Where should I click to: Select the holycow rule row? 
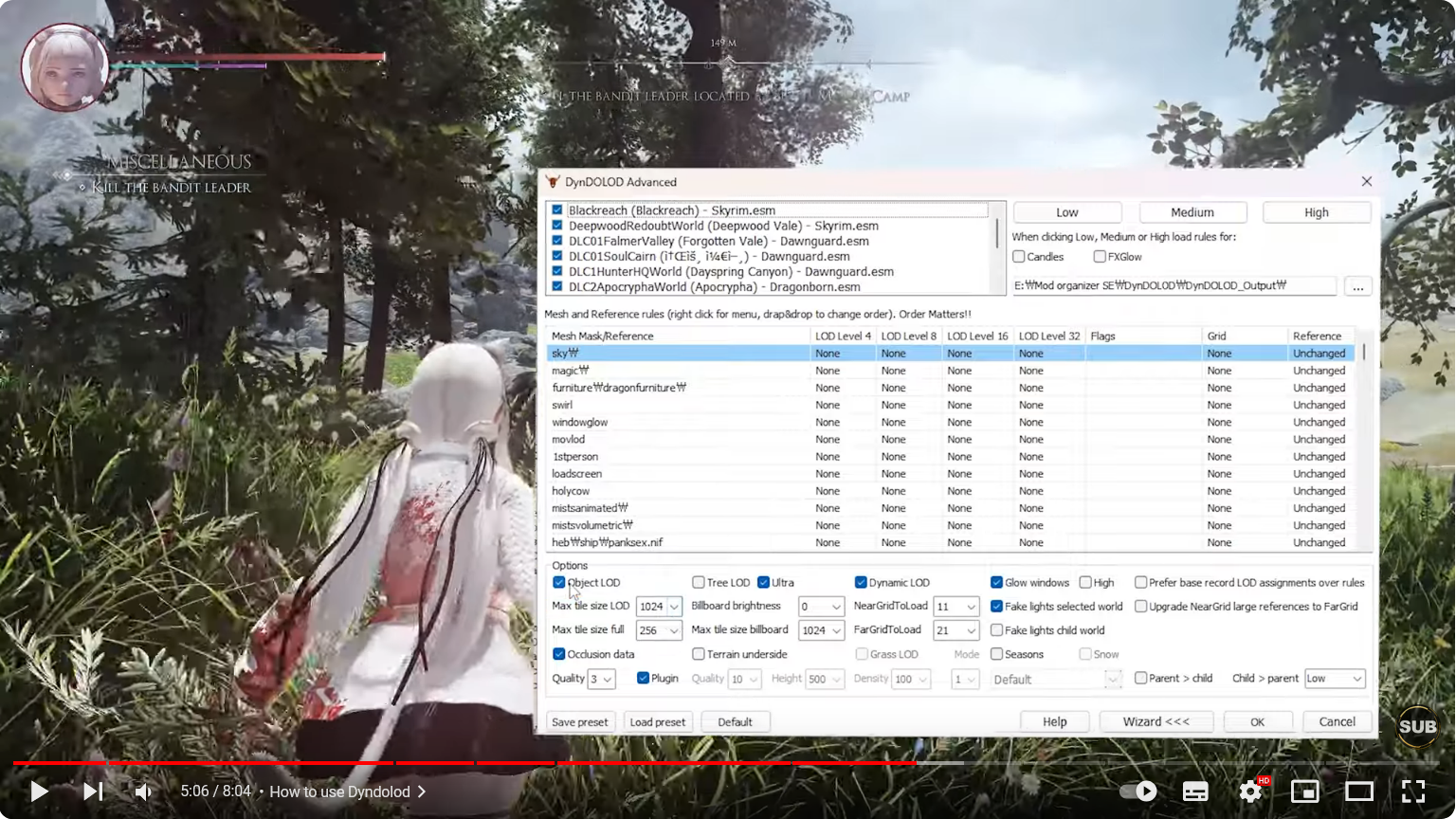point(953,491)
